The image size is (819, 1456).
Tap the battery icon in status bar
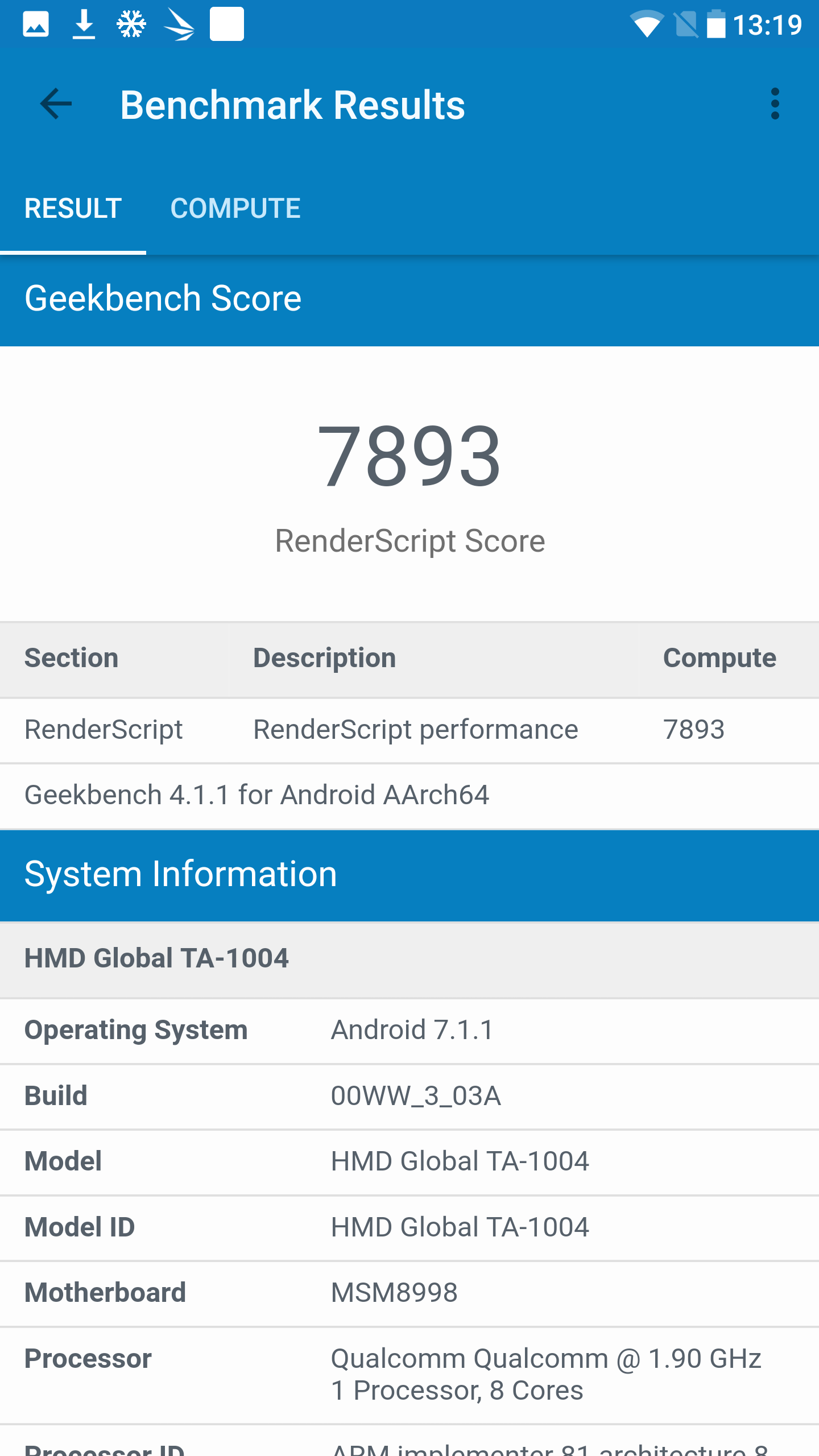coord(716,24)
